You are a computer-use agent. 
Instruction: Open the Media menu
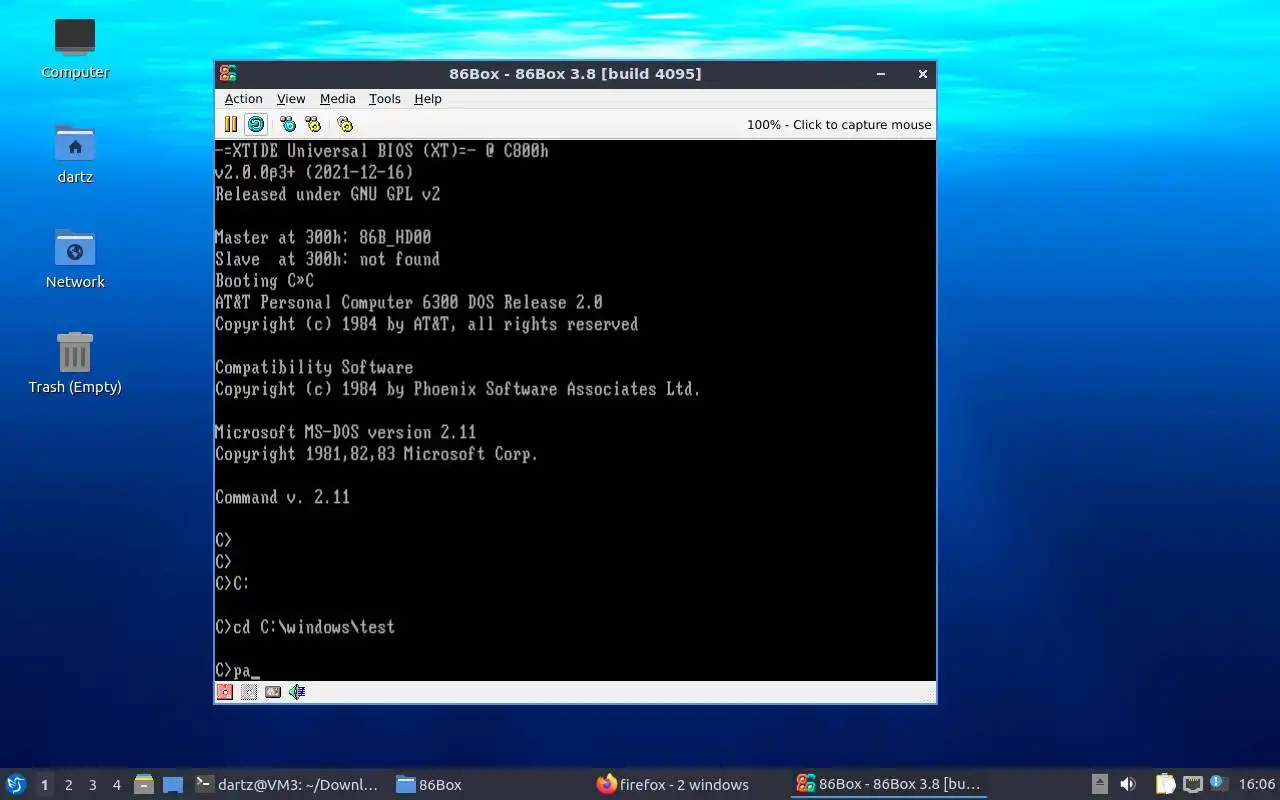337,99
